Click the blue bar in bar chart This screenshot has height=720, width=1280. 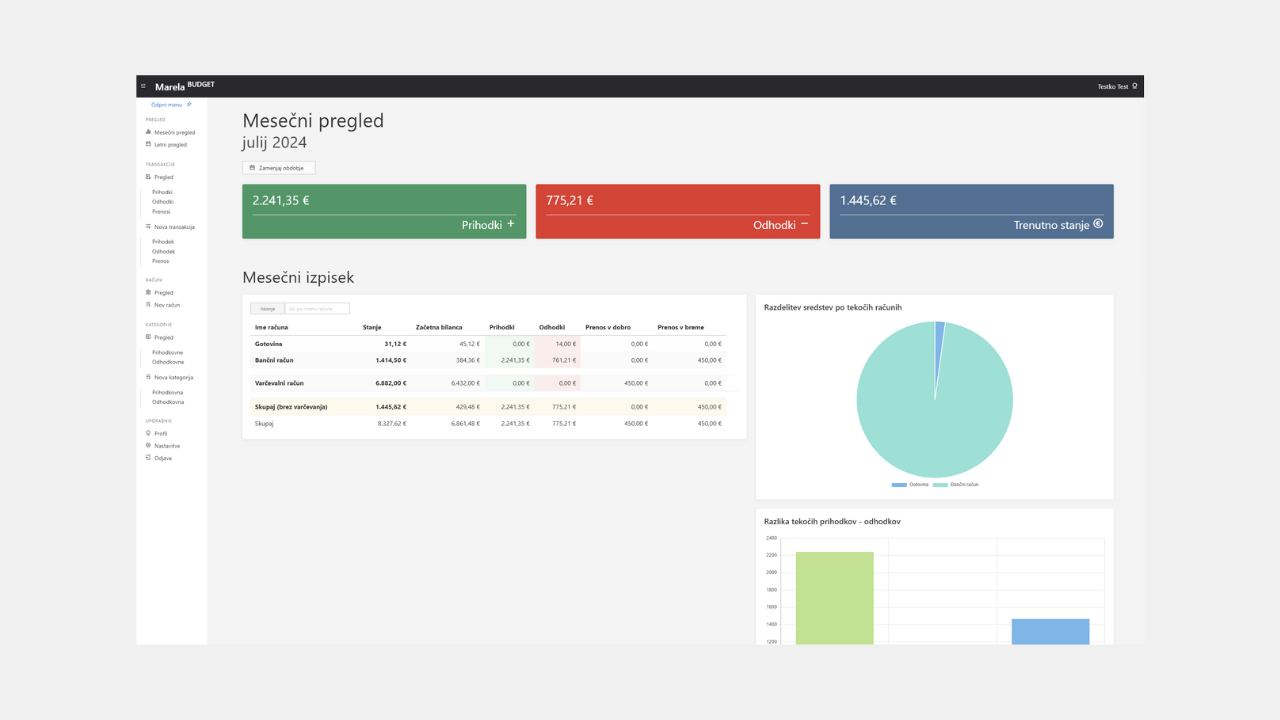1050,631
